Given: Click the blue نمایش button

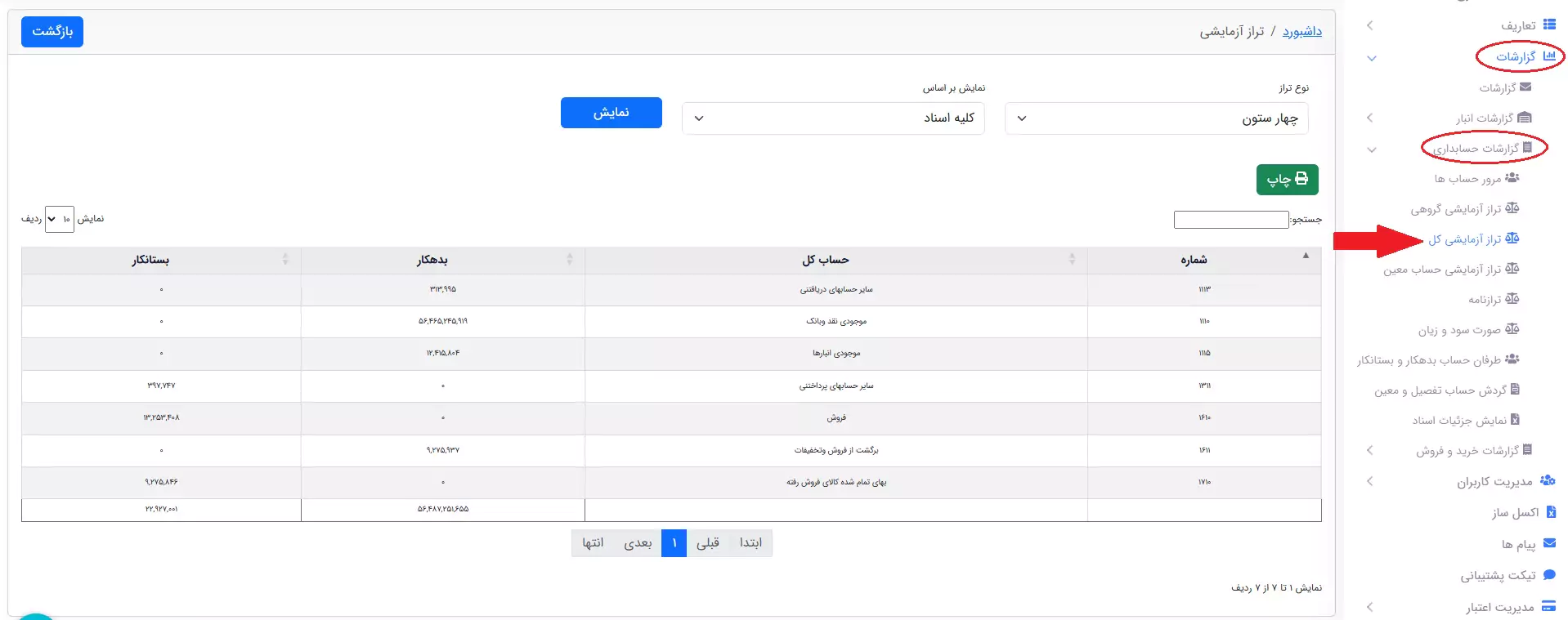Looking at the screenshot, I should [x=611, y=113].
